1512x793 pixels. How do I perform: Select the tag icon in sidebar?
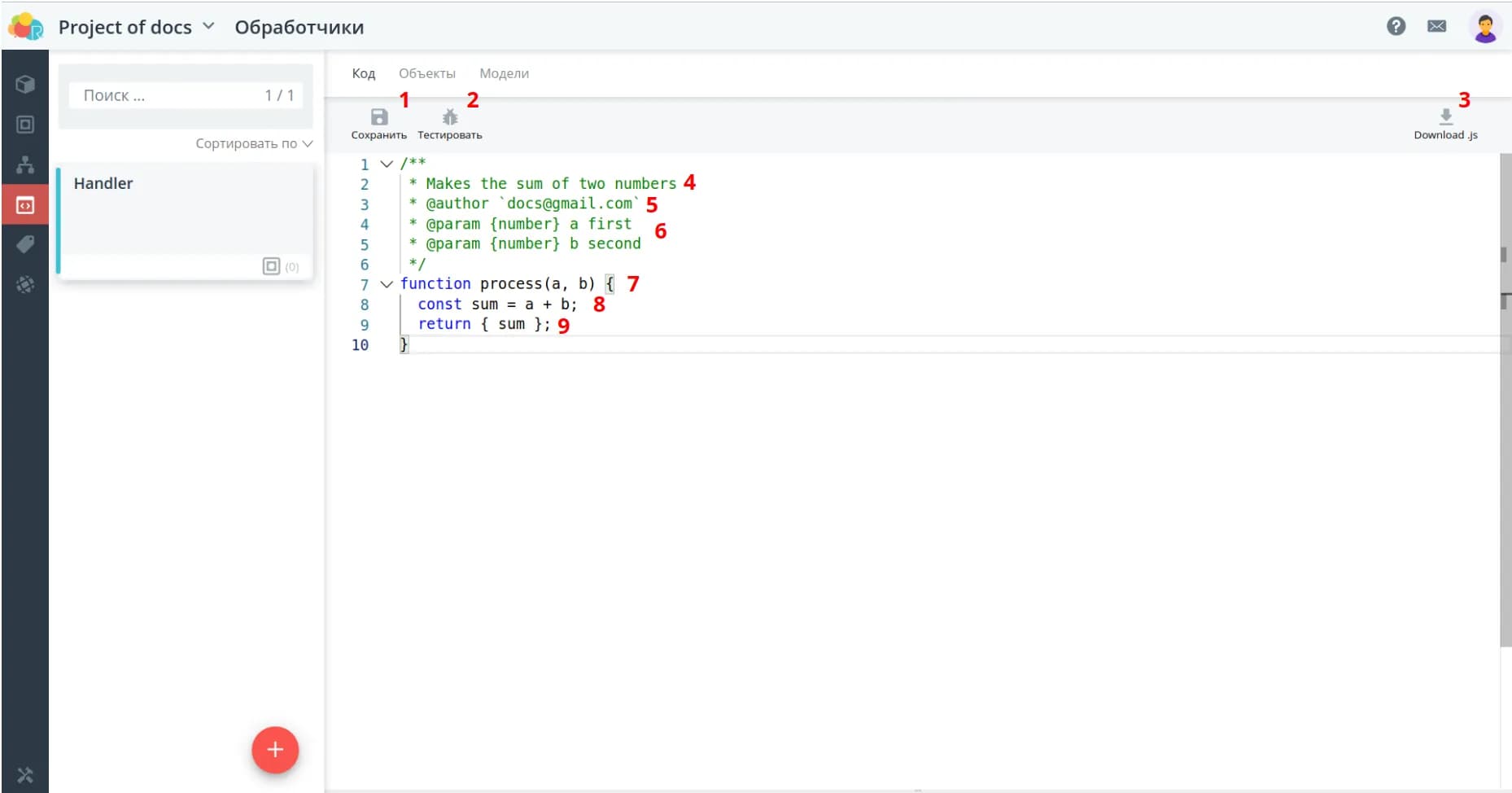click(x=25, y=244)
